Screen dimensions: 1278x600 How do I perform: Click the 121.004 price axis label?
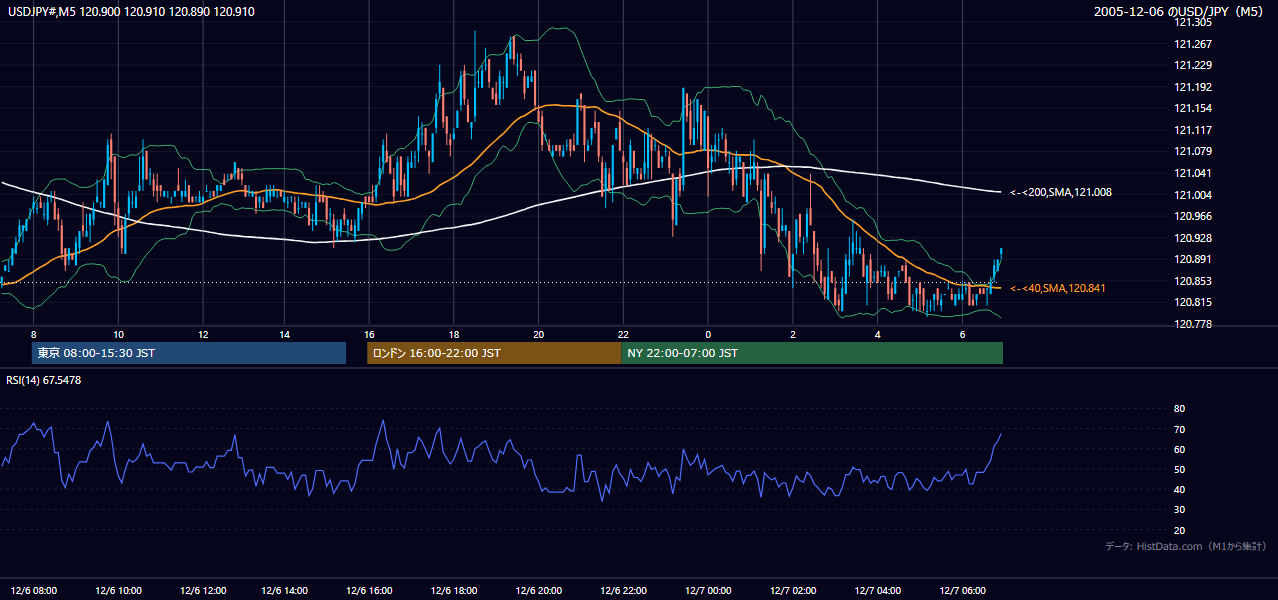[1193, 195]
